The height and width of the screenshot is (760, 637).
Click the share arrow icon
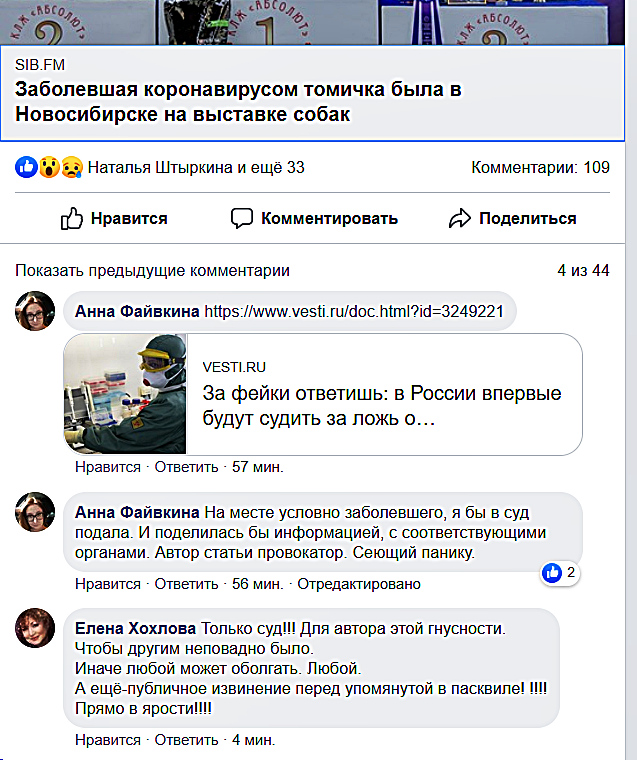coord(459,218)
